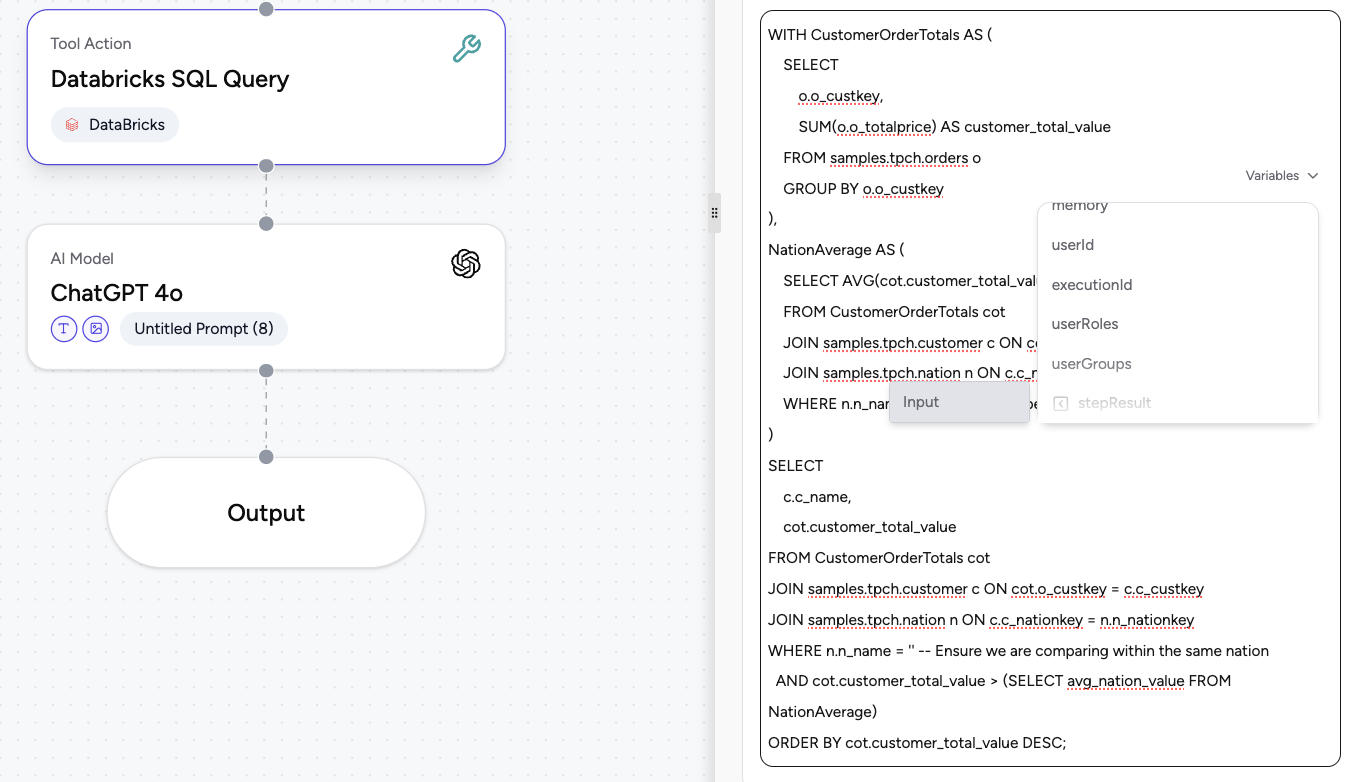This screenshot has width=1355, height=782.
Task: Click the Input submenu item
Action: (959, 402)
